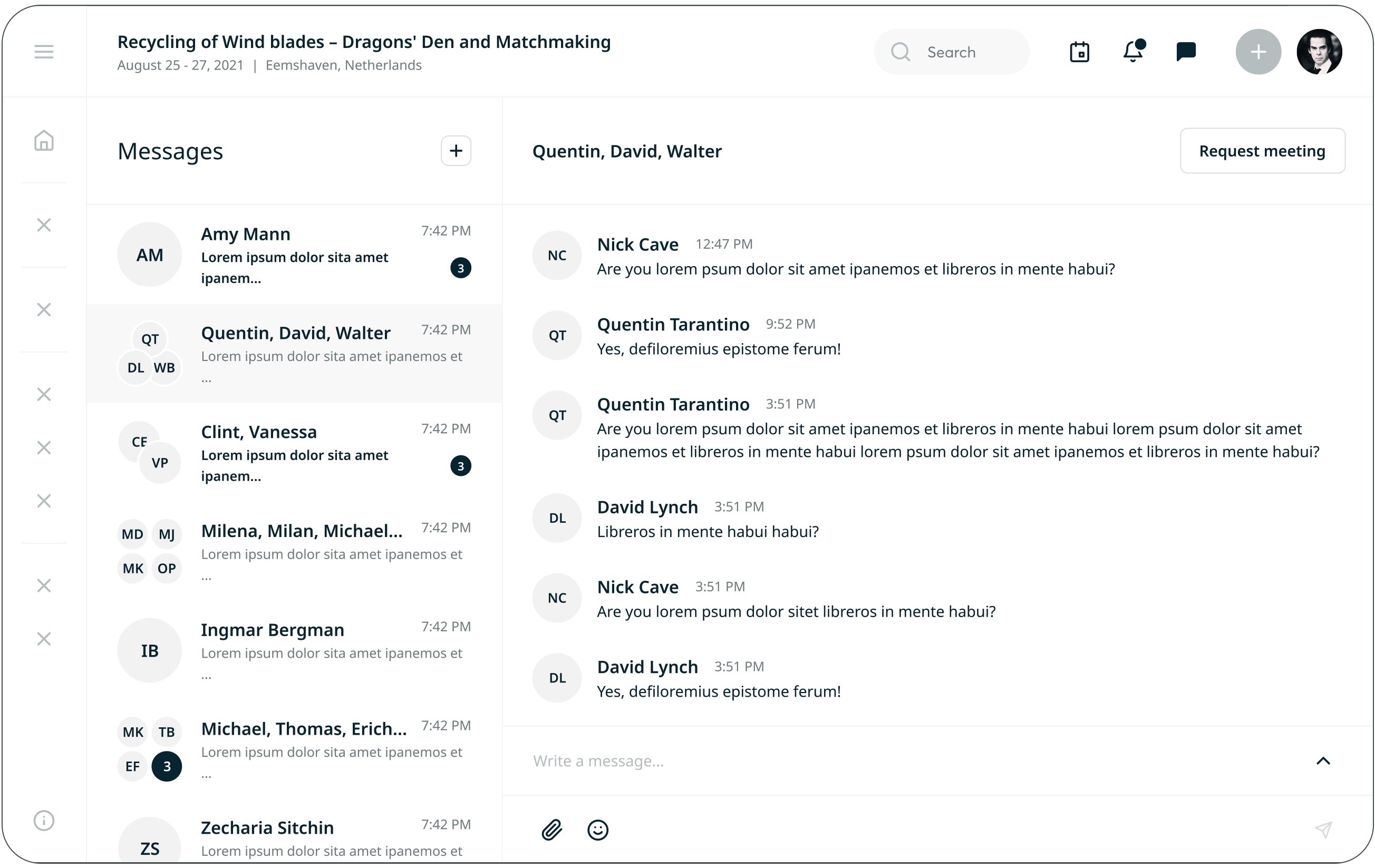Click the send message paper plane icon
Image resolution: width=1375 pixels, height=868 pixels.
[1323, 829]
